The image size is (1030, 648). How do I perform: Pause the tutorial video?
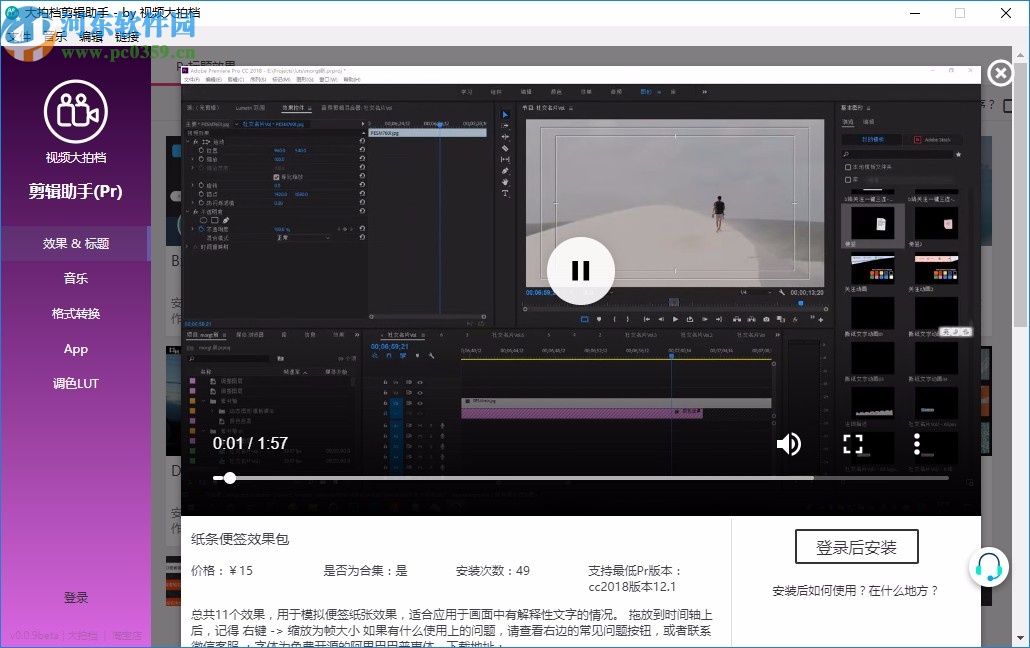pyautogui.click(x=580, y=270)
